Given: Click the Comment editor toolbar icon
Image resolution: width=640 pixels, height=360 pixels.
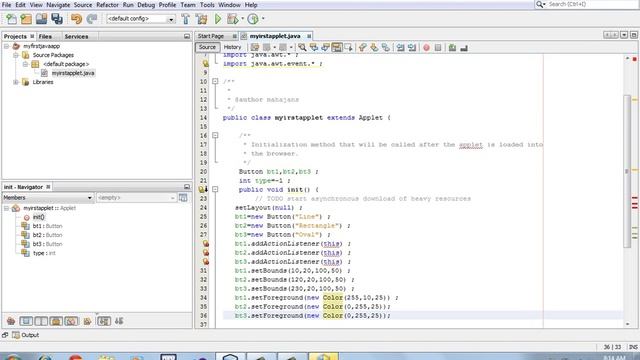Looking at the screenshot, I should click(x=452, y=48).
